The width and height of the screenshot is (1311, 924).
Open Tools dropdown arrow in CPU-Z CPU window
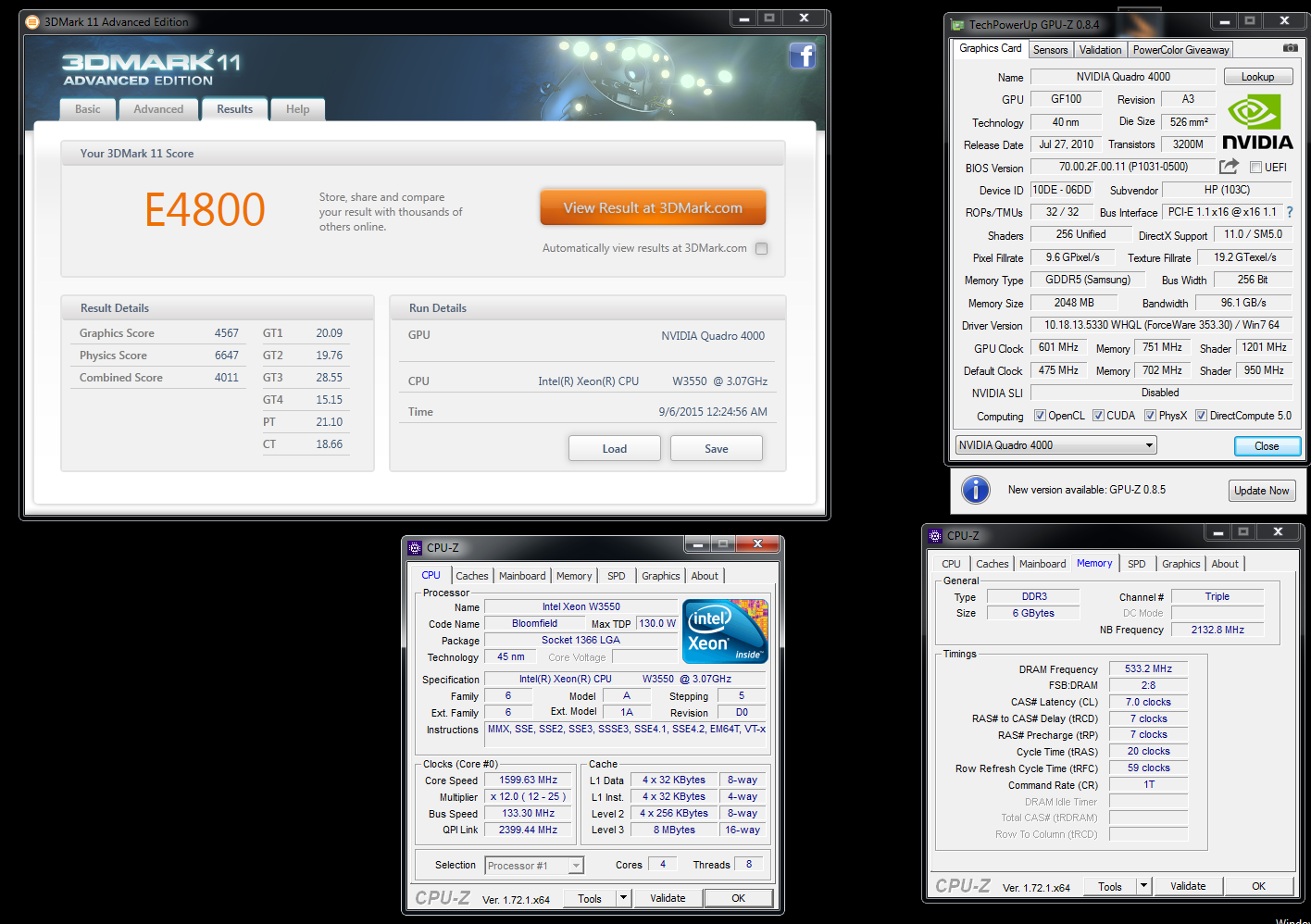coord(623,898)
